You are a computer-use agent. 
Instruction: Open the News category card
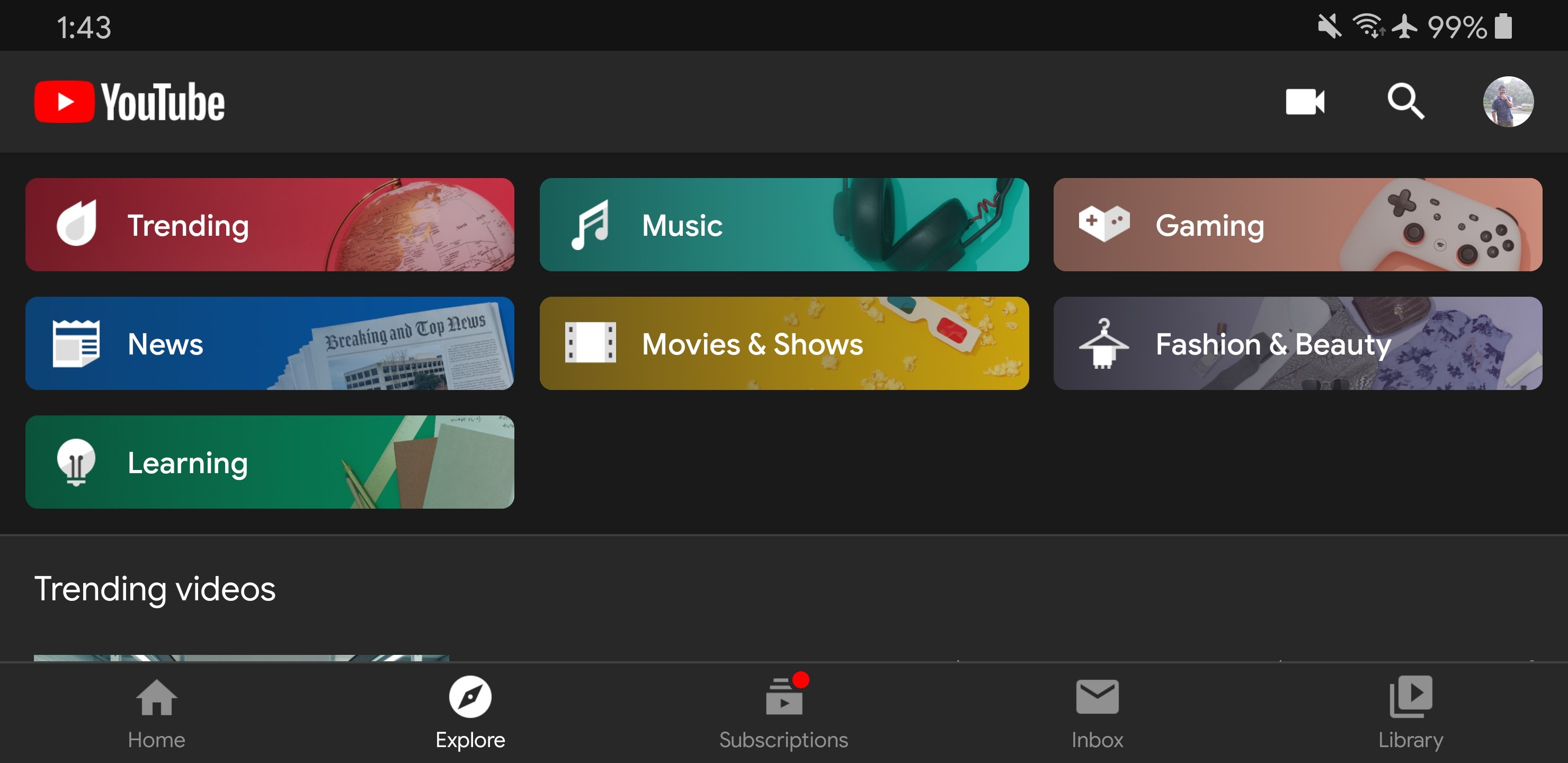[270, 343]
